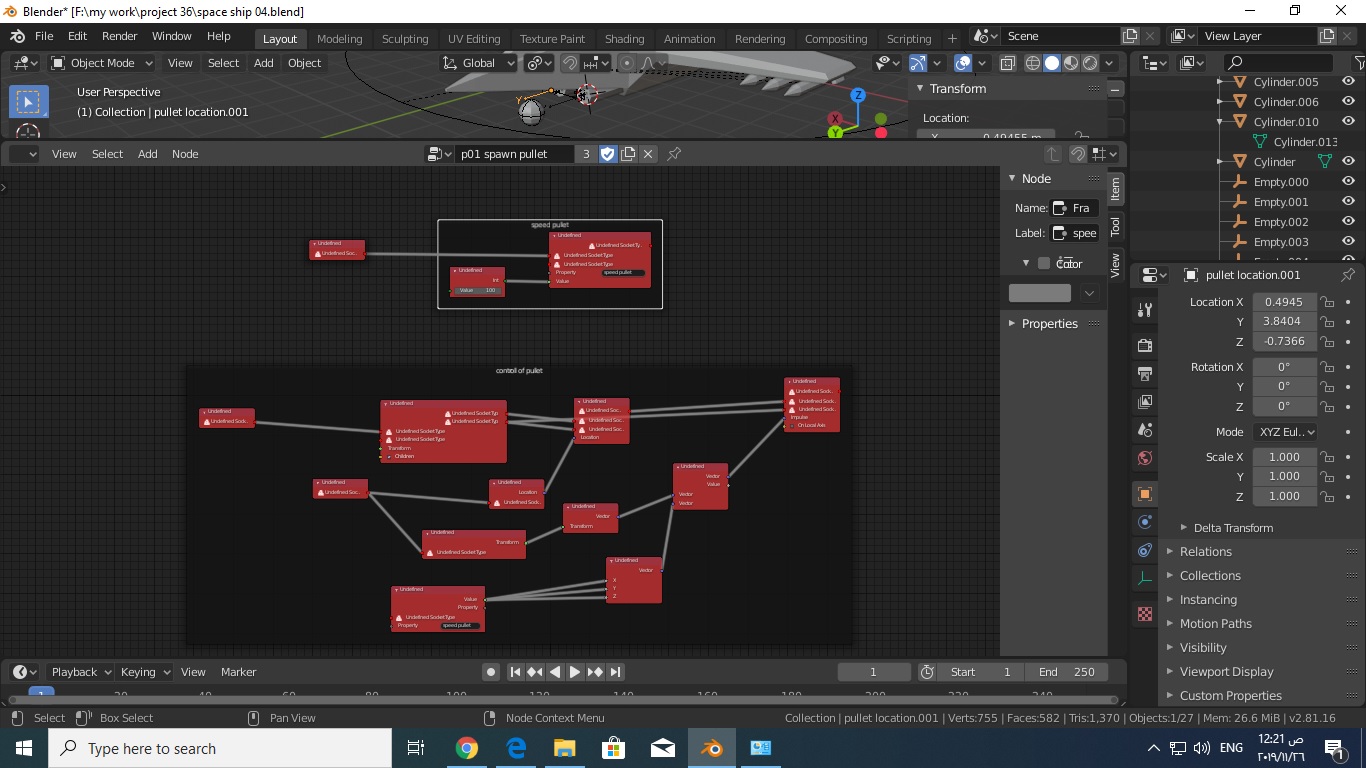Hide Cylinder.005 in the outliner
This screenshot has height=768, width=1366.
pyautogui.click(x=1348, y=82)
